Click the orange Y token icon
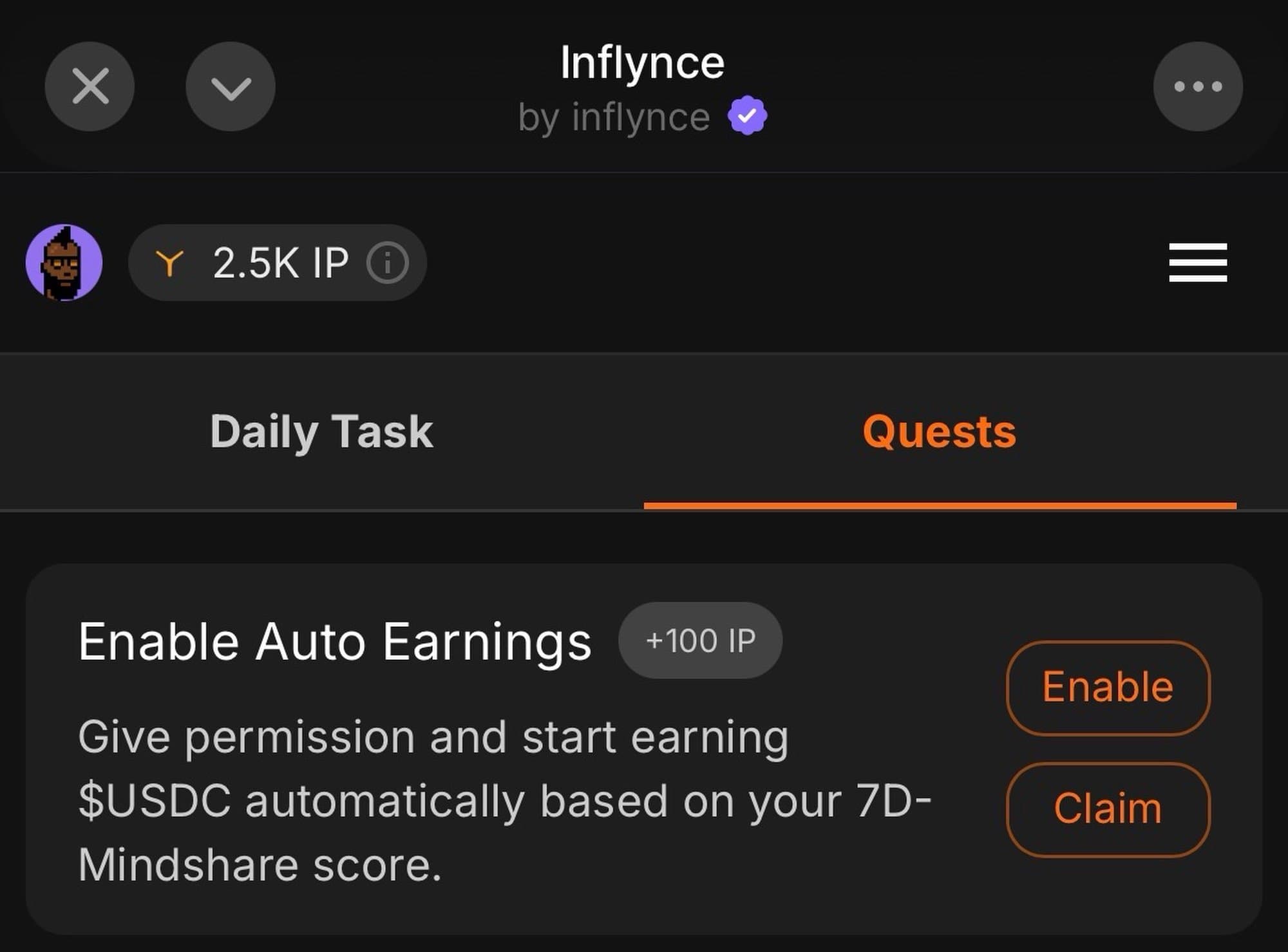The image size is (1288, 952). (169, 263)
